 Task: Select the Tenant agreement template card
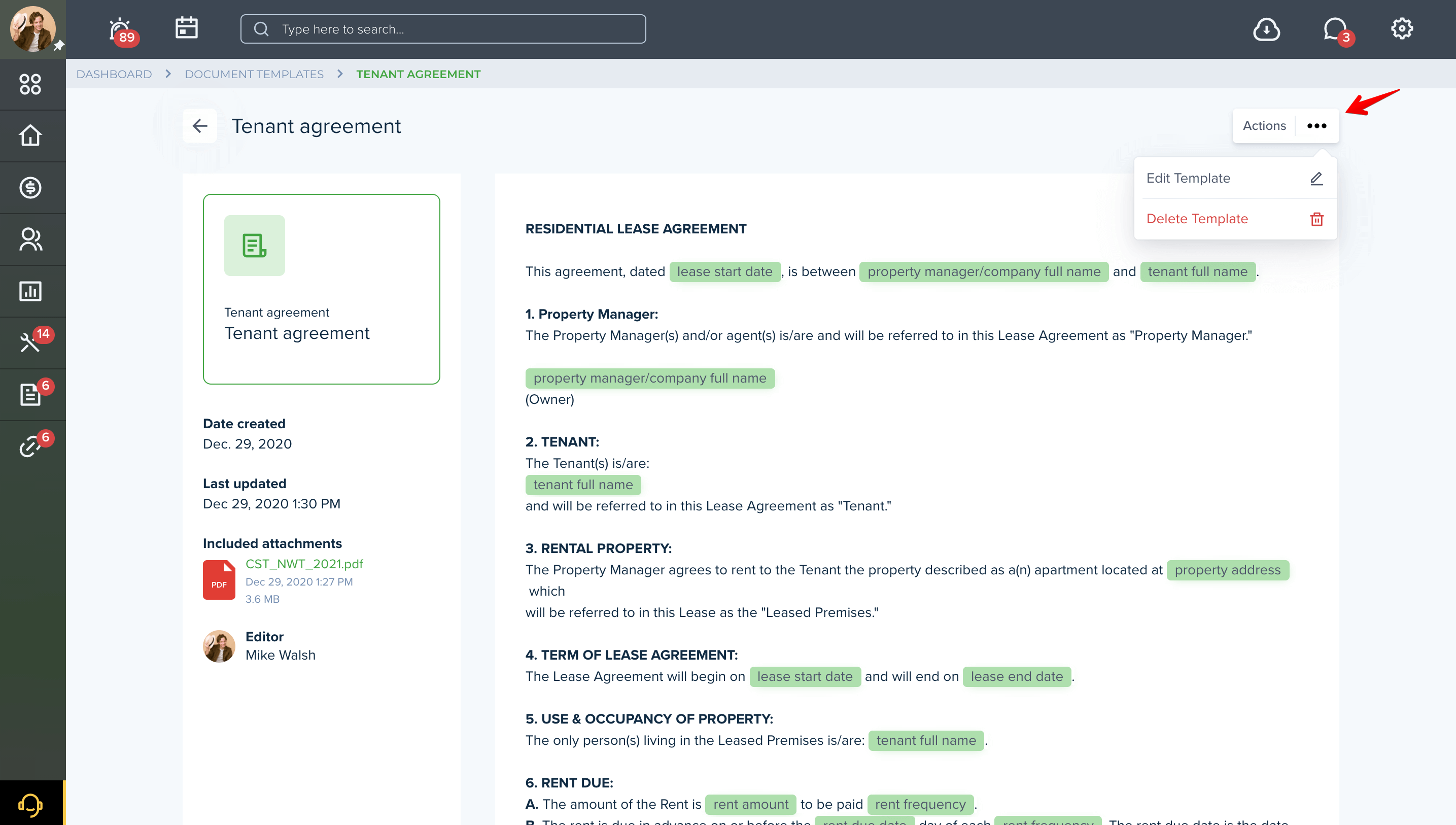pyautogui.click(x=321, y=289)
